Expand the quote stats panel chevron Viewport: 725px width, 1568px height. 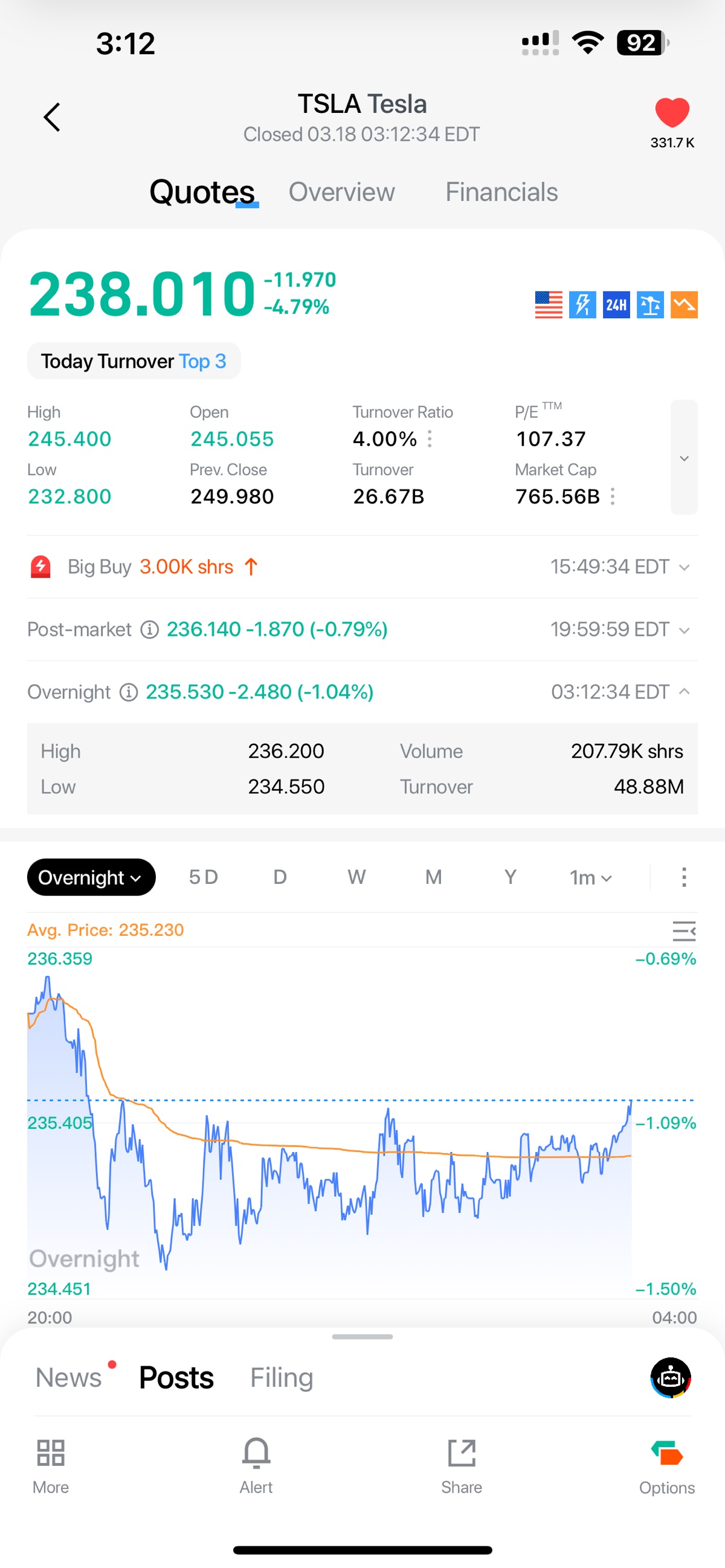click(x=684, y=458)
